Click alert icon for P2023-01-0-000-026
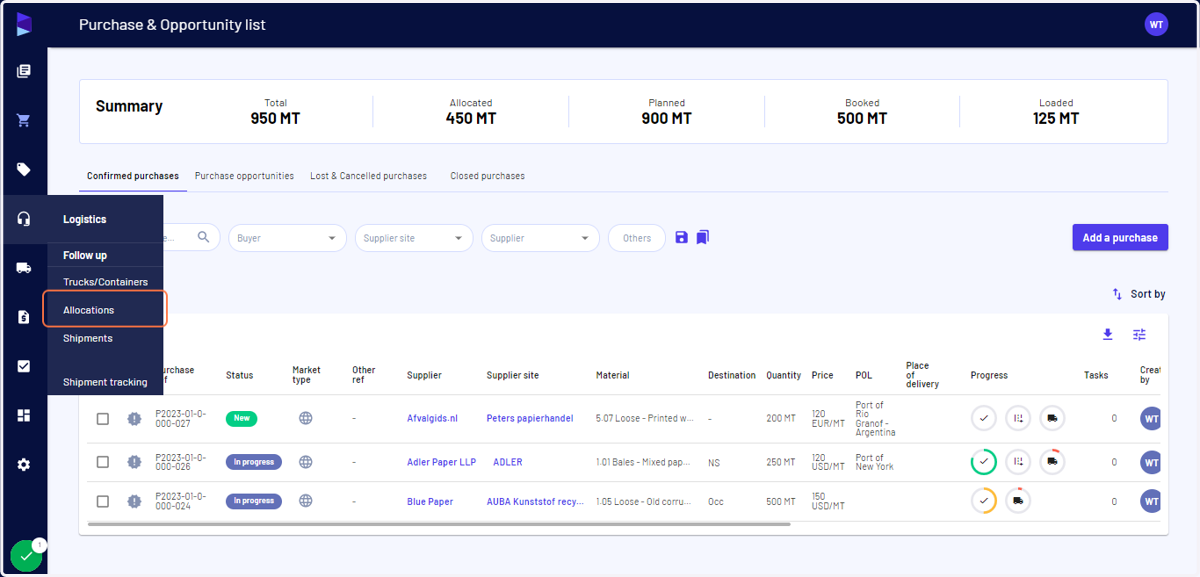Viewport: 1200px width, 577px height. click(x=135, y=462)
